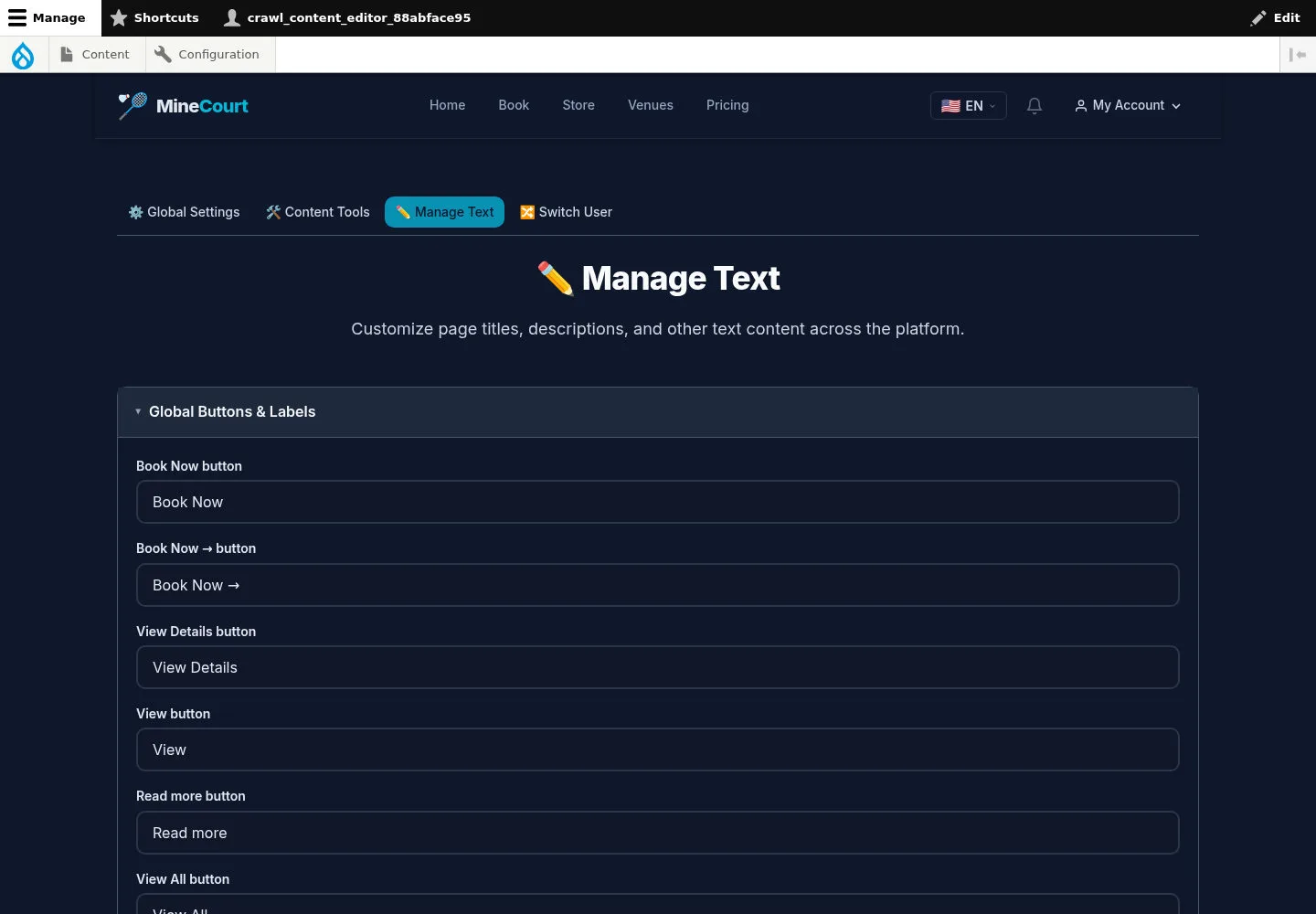This screenshot has height=914, width=1316.
Task: Switch to Global Settings tab
Action: point(184,212)
